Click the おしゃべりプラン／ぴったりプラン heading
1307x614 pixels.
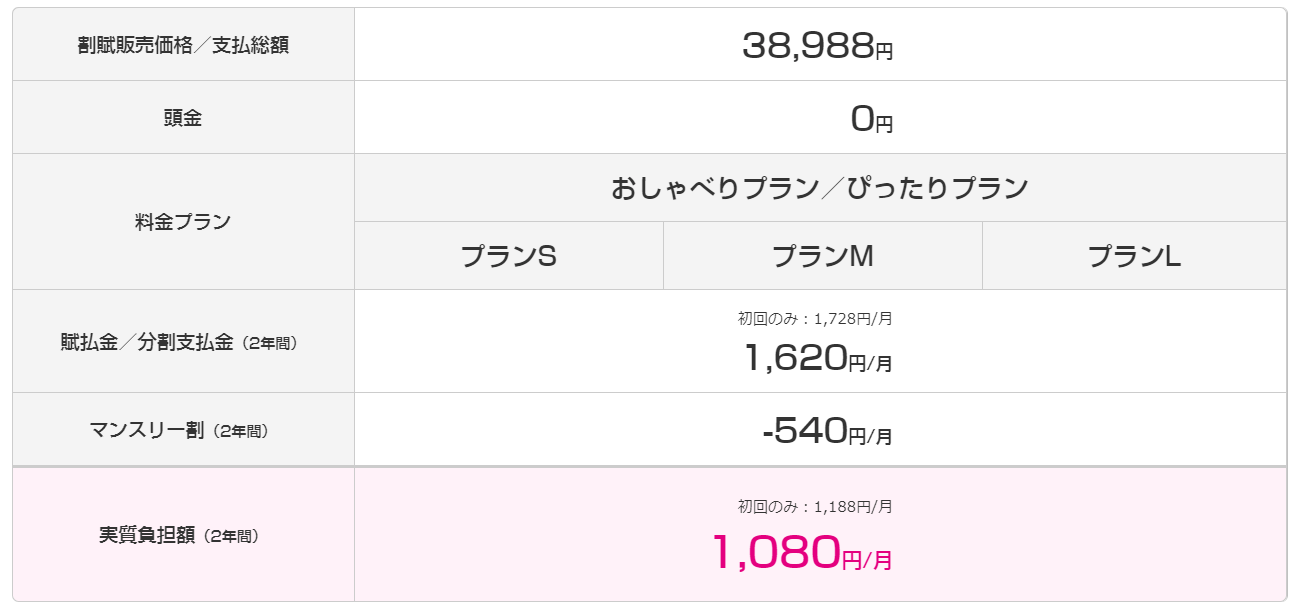pyautogui.click(x=820, y=188)
